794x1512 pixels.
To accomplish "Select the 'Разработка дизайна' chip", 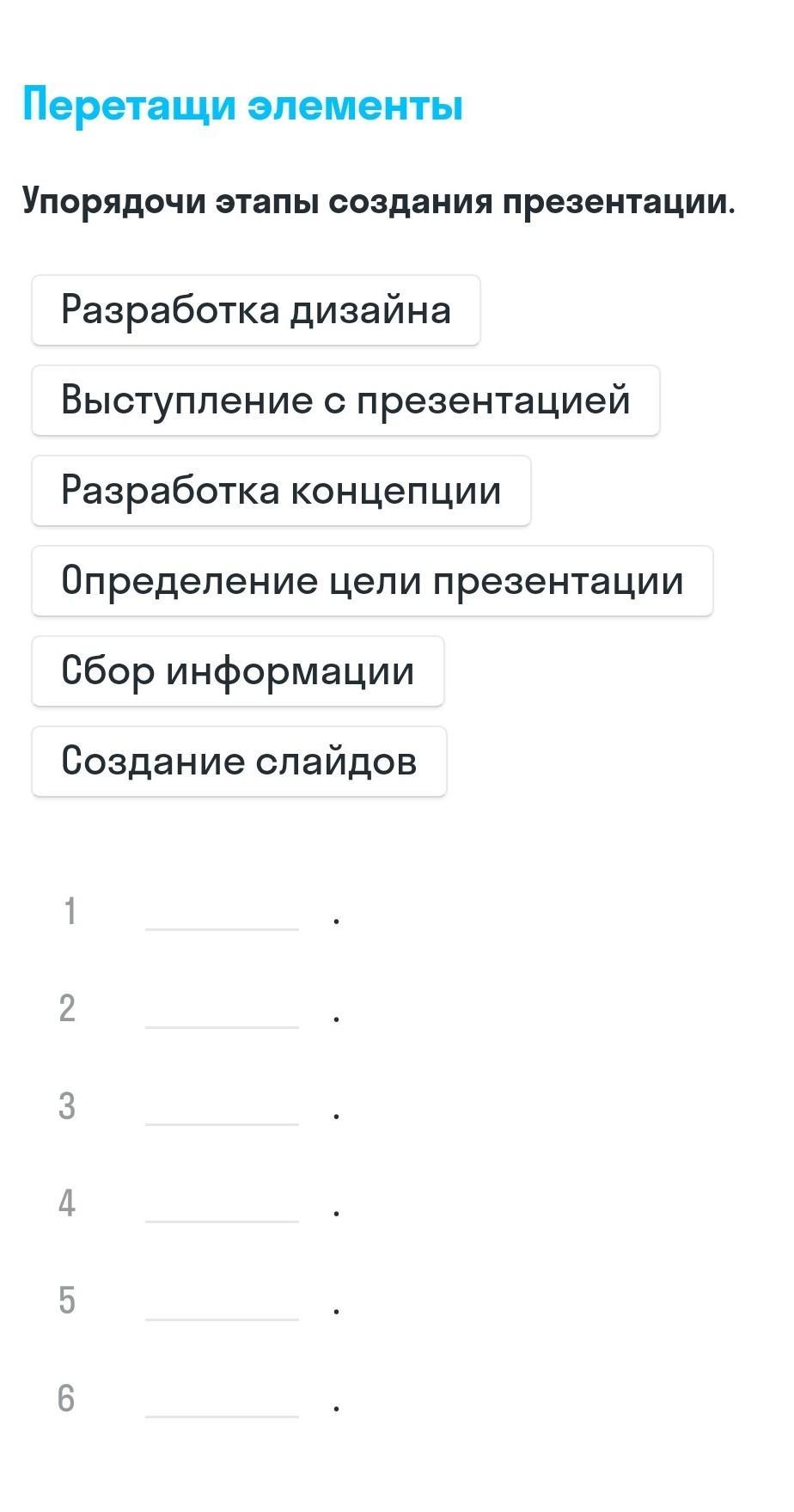I will pos(255,310).
